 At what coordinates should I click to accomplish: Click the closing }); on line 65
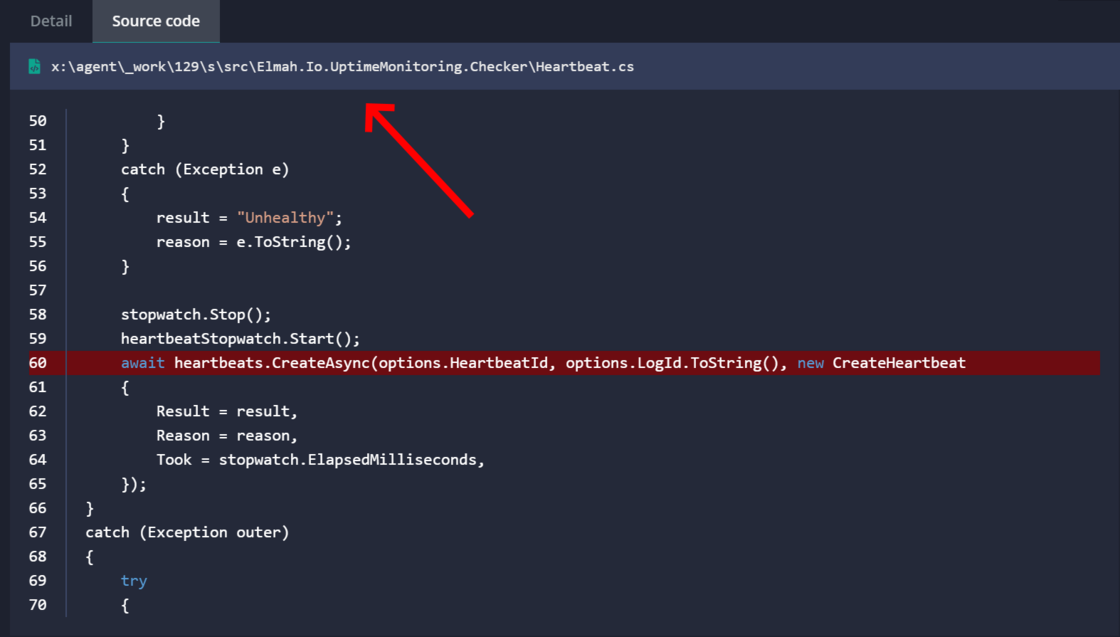click(134, 484)
